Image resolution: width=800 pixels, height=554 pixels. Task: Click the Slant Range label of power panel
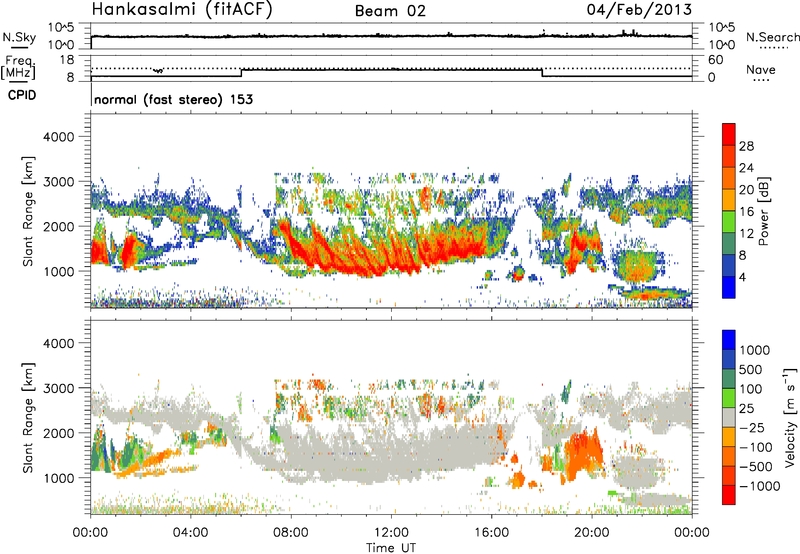click(28, 211)
